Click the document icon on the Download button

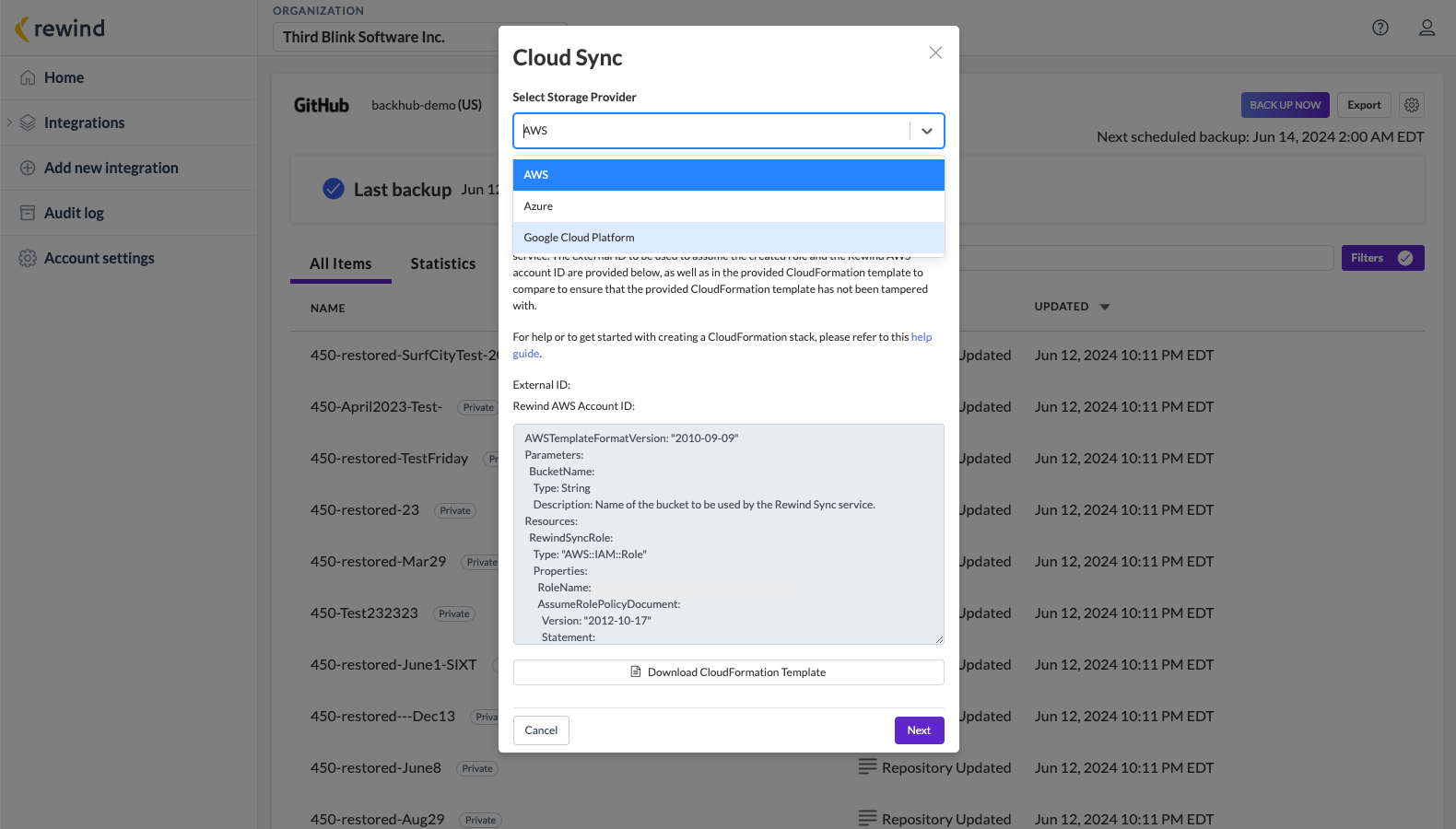636,672
